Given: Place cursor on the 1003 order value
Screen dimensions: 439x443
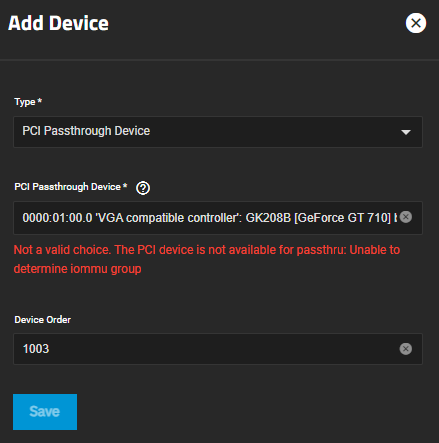Looking at the screenshot, I should pos(36,349).
